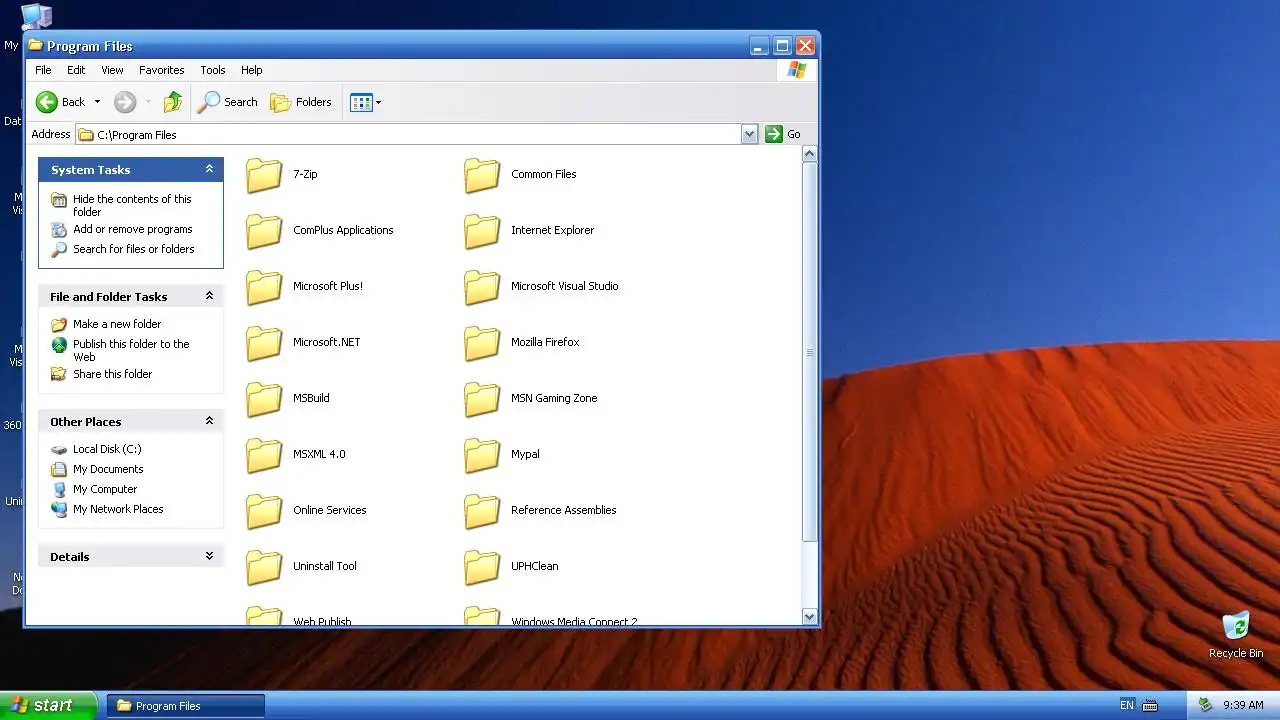Click Add or remove programs link

(132, 229)
